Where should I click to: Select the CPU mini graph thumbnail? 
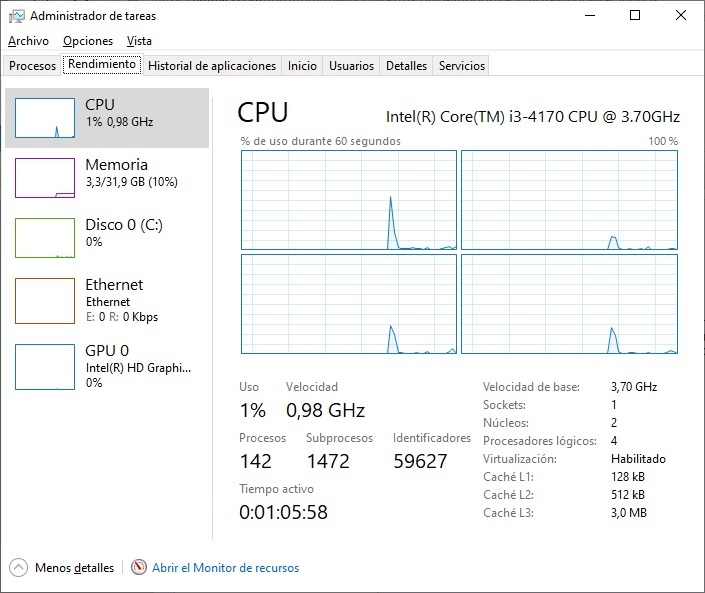click(x=45, y=118)
